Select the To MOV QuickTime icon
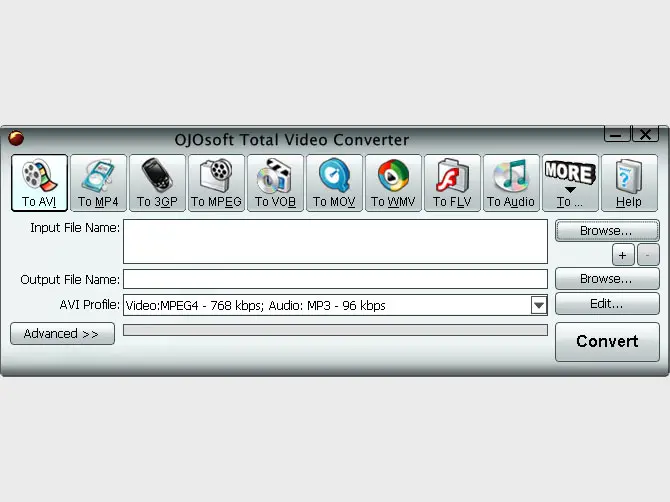 click(334, 183)
